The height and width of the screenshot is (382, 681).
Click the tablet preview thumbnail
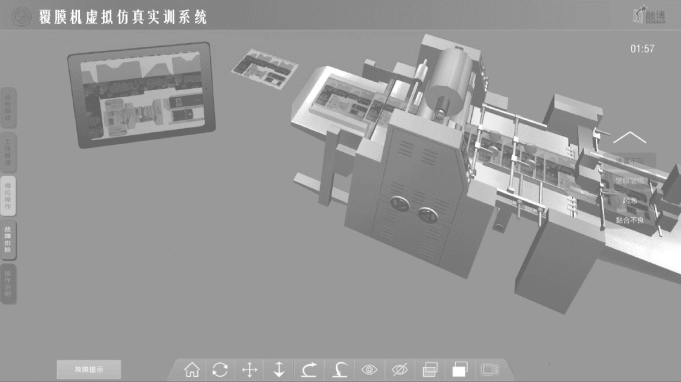(x=141, y=94)
